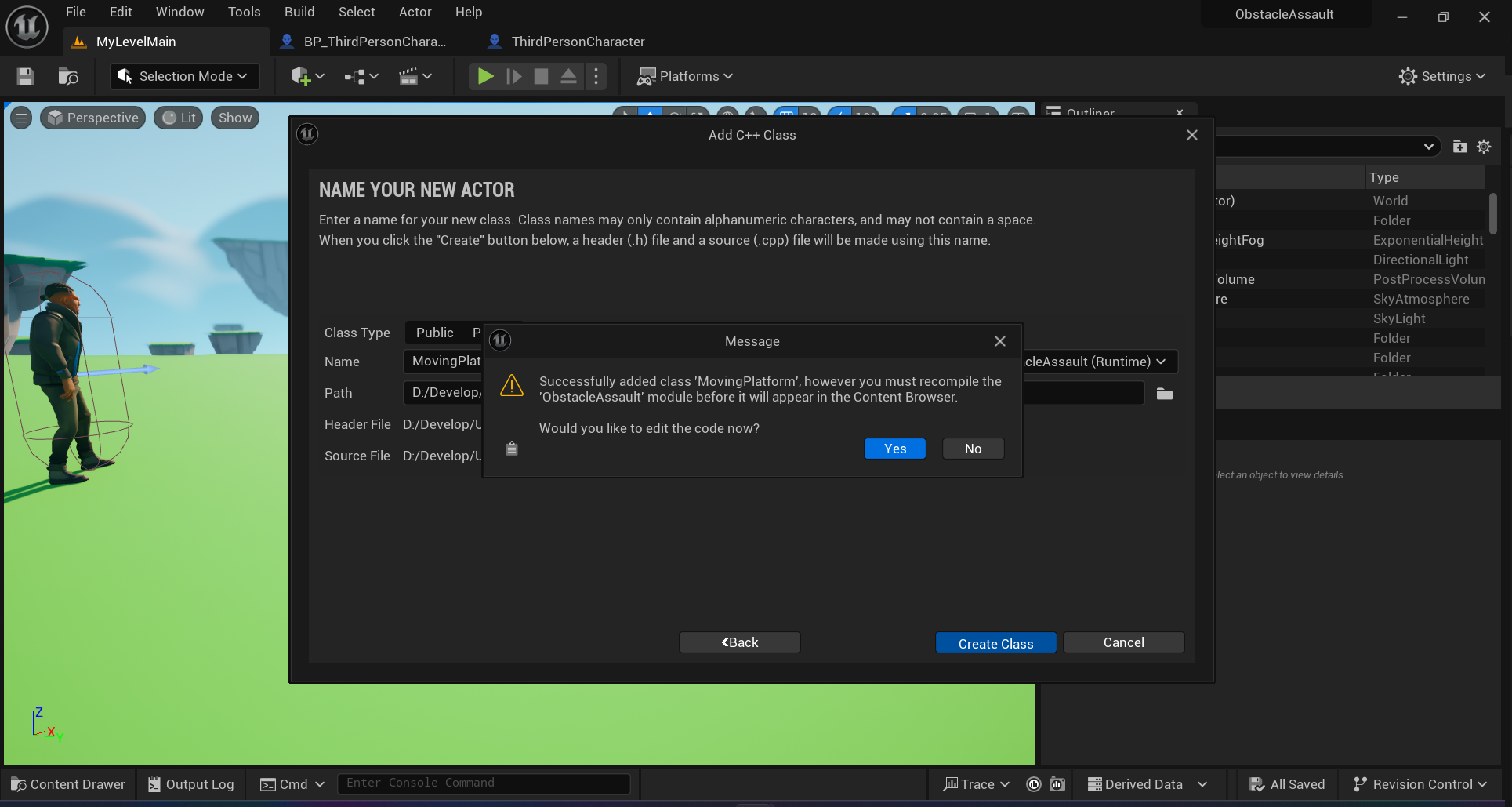
Task: Open the Window menu
Action: 179,12
